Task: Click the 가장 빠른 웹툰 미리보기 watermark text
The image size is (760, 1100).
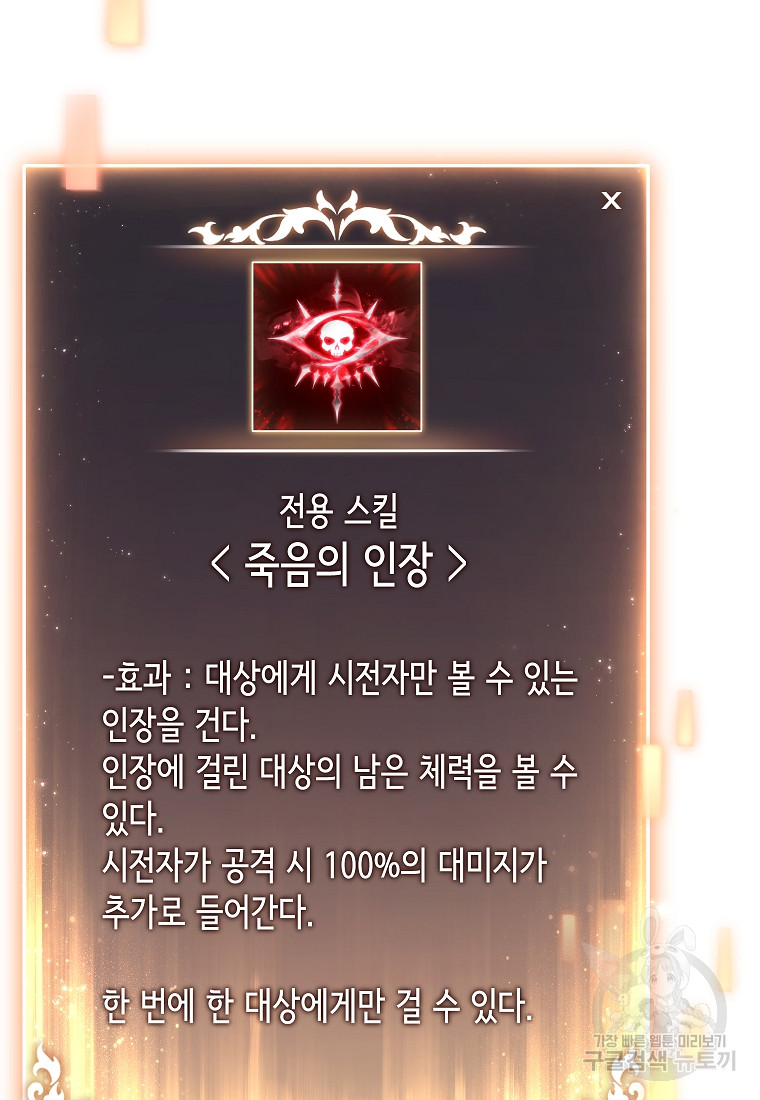Action: 660,1041
